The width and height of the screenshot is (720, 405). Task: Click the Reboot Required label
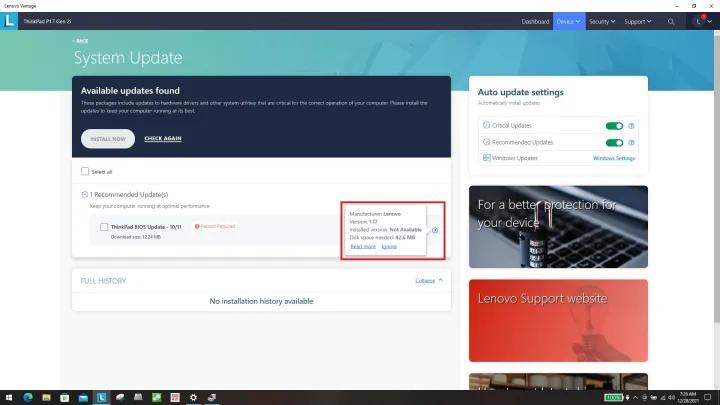tap(215, 226)
